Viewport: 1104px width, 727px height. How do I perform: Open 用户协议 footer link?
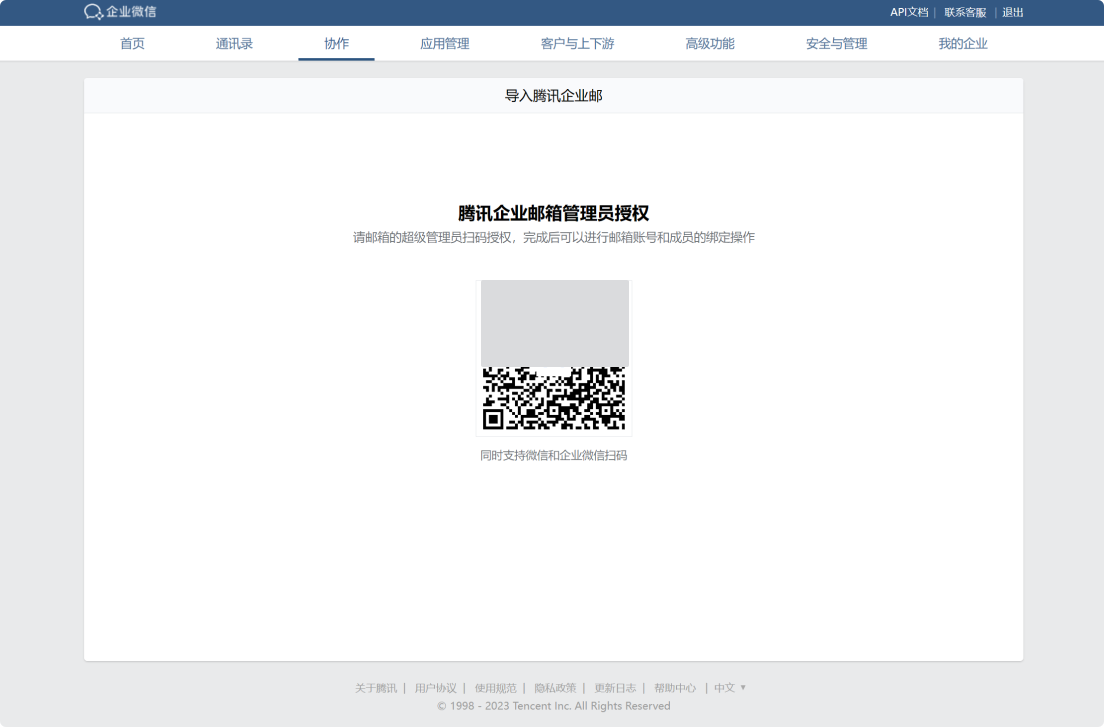(x=436, y=688)
